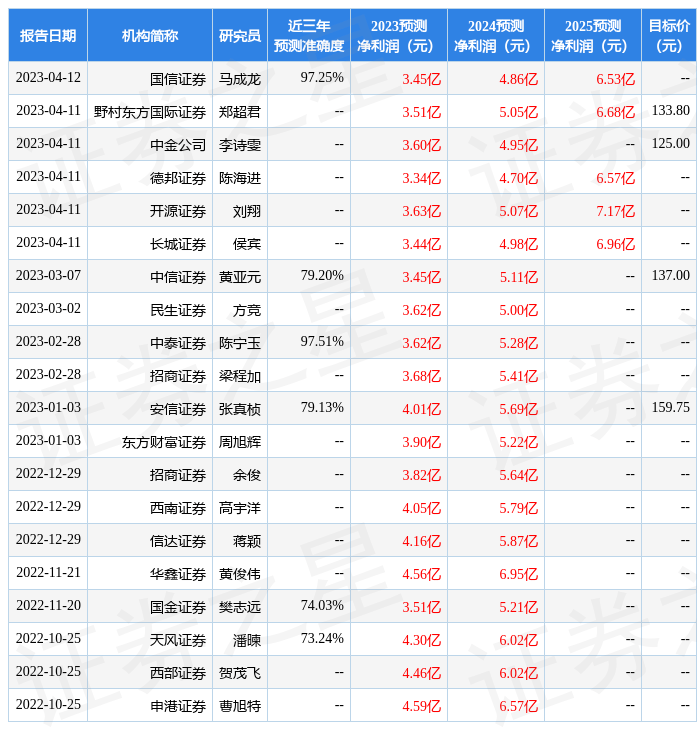Screen dimensions: 697x730
Task: Click the 4.59亿 forecast value
Action: 421,706
